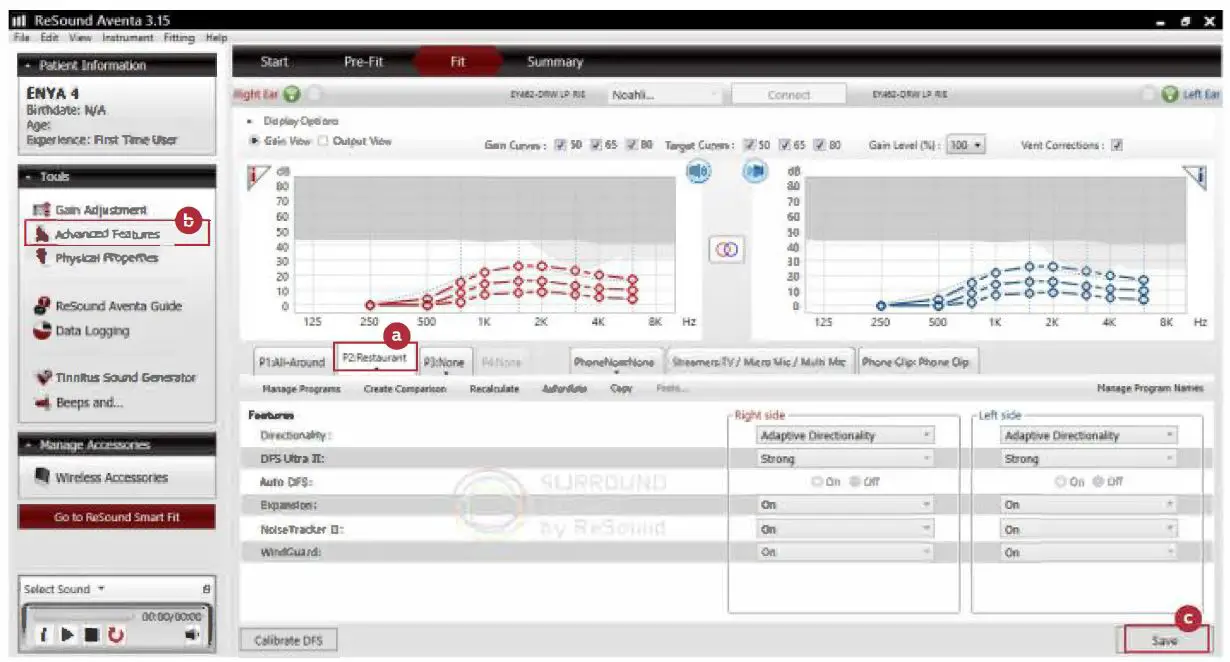Screen dimensions: 1230x662
Task: Toggle repeat in the sound player
Action: (x=116, y=634)
